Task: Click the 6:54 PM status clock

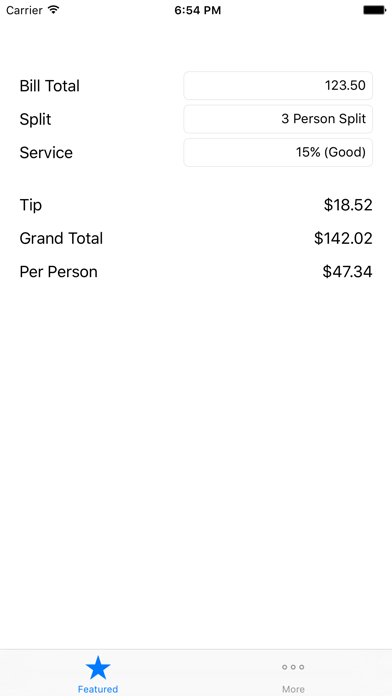Action: 198,10
